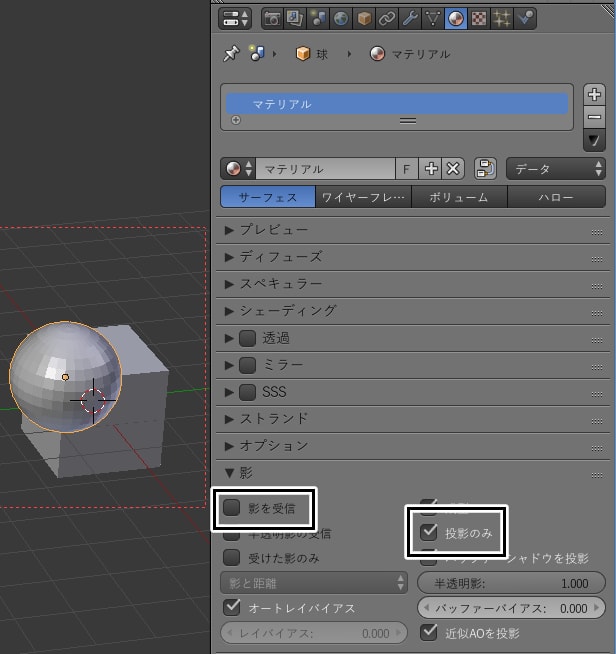Toggle fake user F button
Screen dimensions: 616x654
pos(406,169)
